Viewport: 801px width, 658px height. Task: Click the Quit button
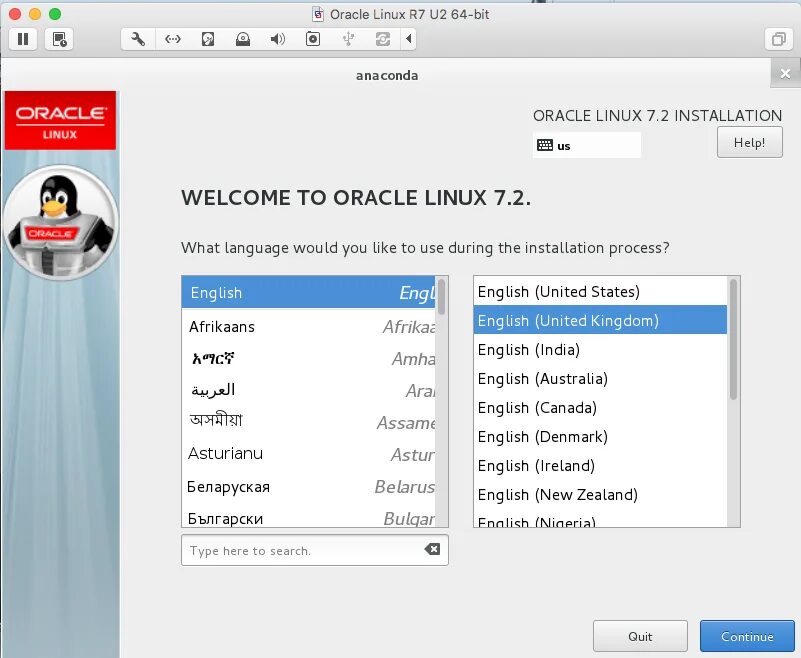[x=640, y=636]
